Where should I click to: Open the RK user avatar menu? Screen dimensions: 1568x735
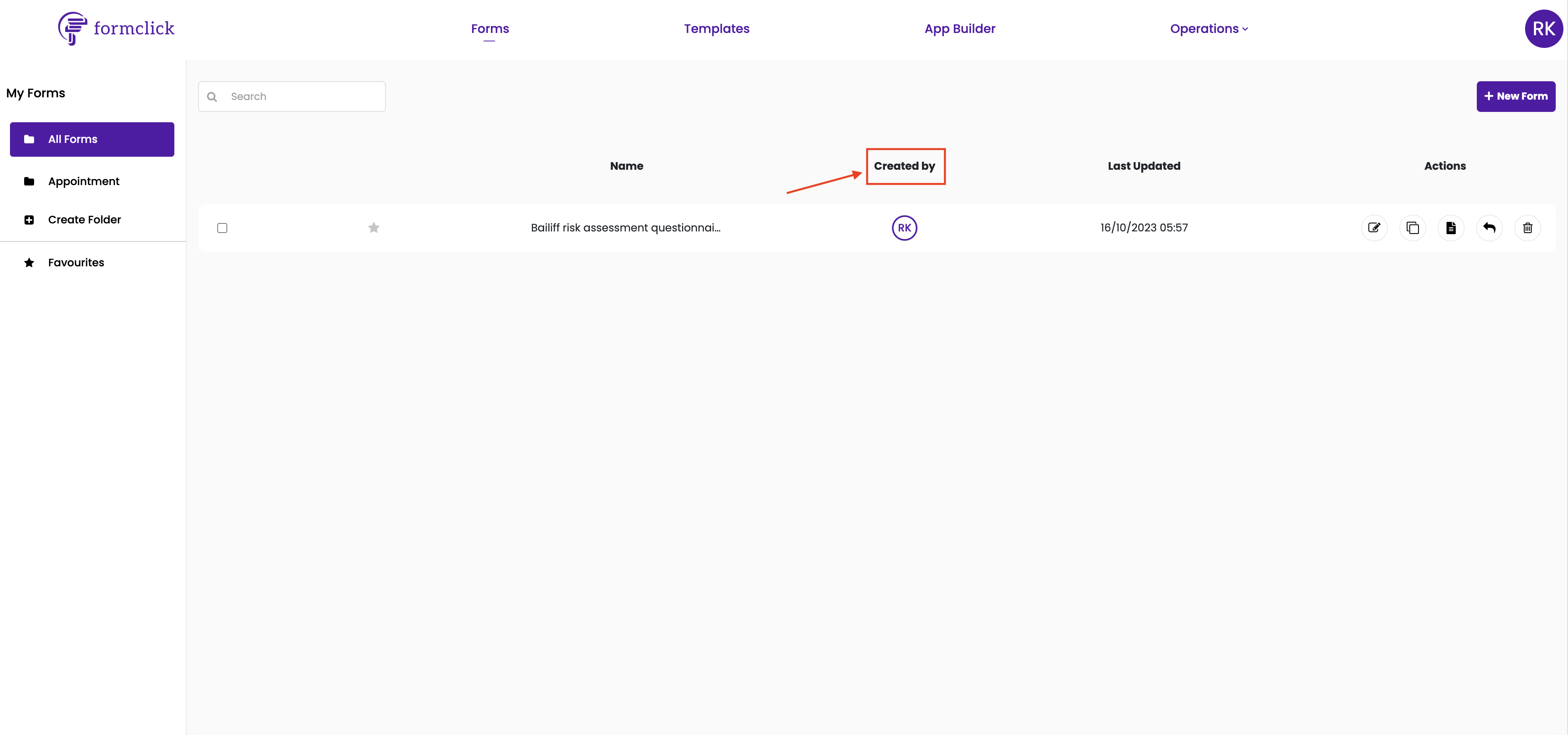(x=1543, y=29)
